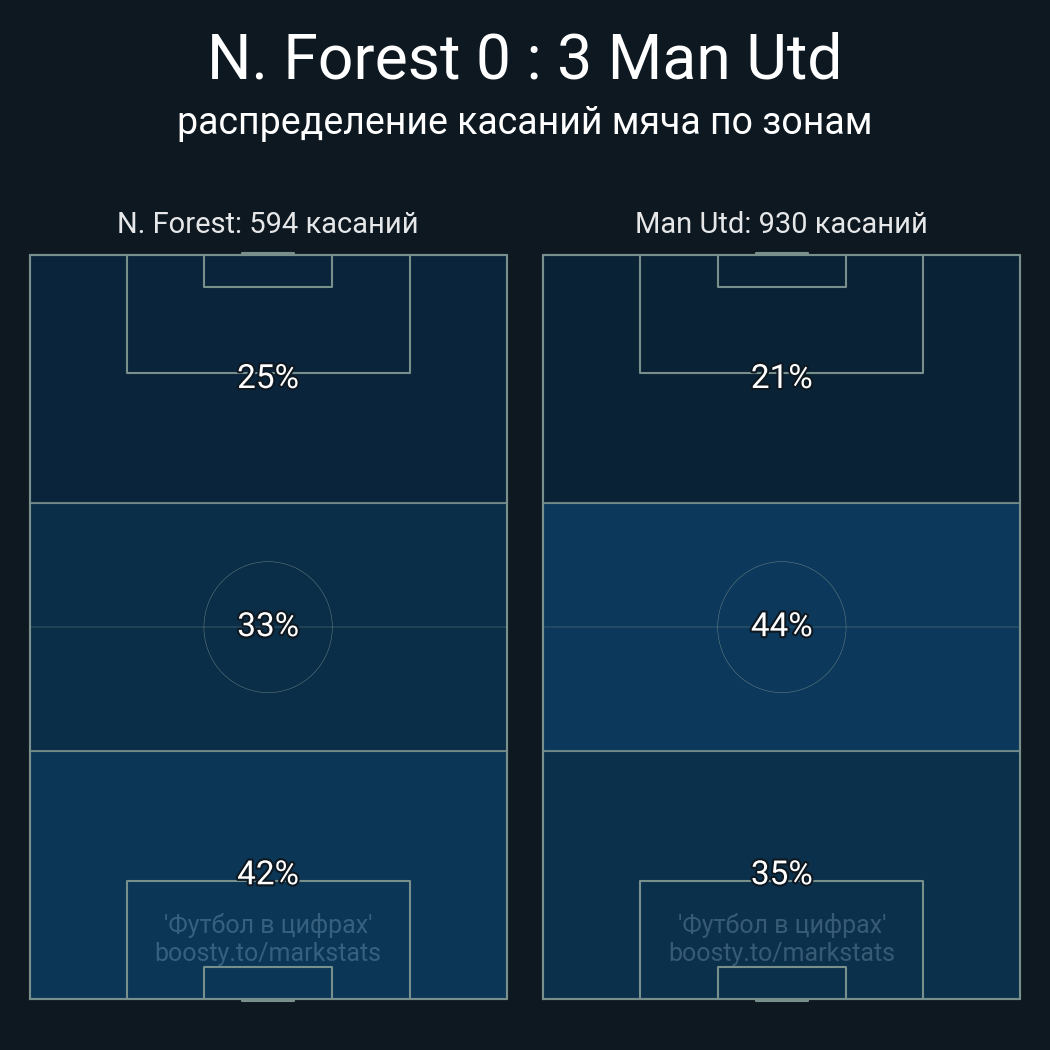Click 'Футбол в цифрах' watermark on Man Utd pitch
The width and height of the screenshot is (1050, 1050).
781,924
